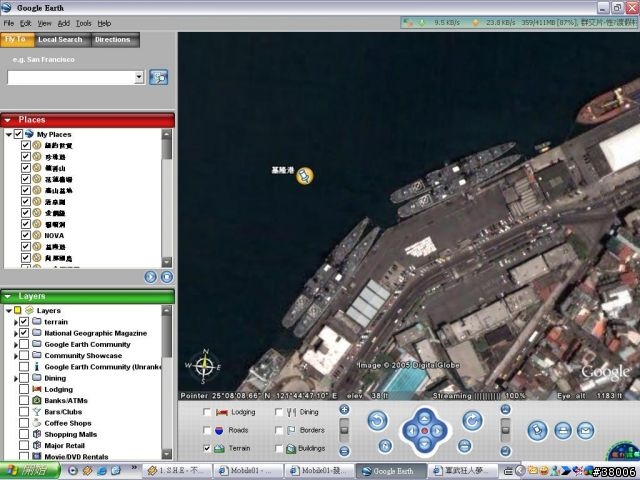Click the email envelope button
Viewport: 640px width, 480px height.
pyautogui.click(x=585, y=431)
